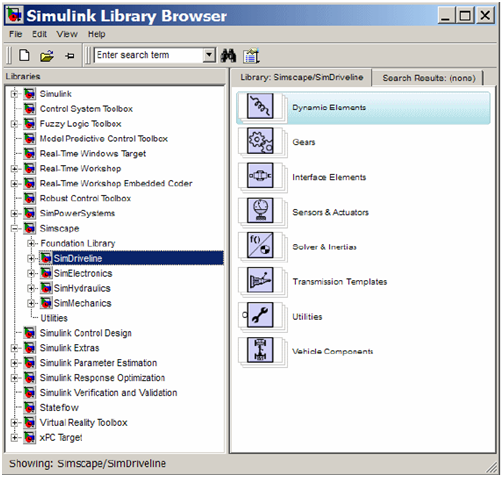This screenshot has height=477, width=503.
Task: Open the Help menu
Action: 96,34
